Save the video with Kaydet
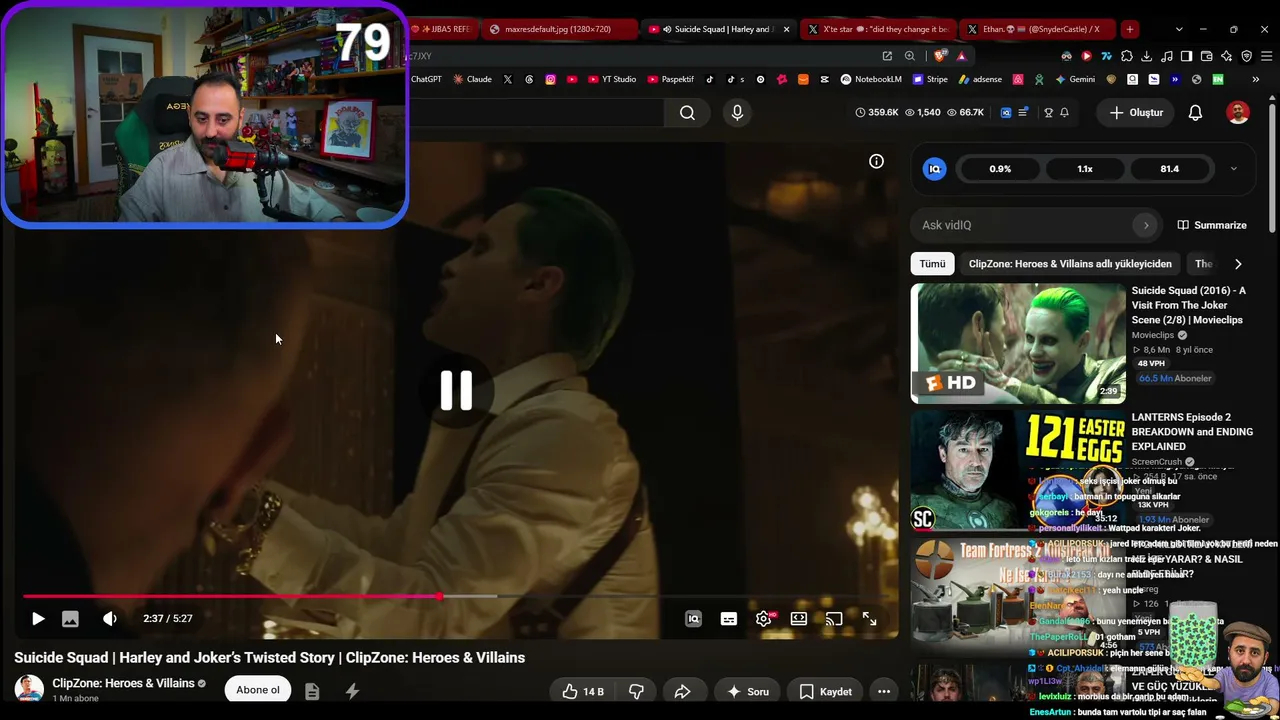Image resolution: width=1280 pixels, height=720 pixels. coord(825,691)
